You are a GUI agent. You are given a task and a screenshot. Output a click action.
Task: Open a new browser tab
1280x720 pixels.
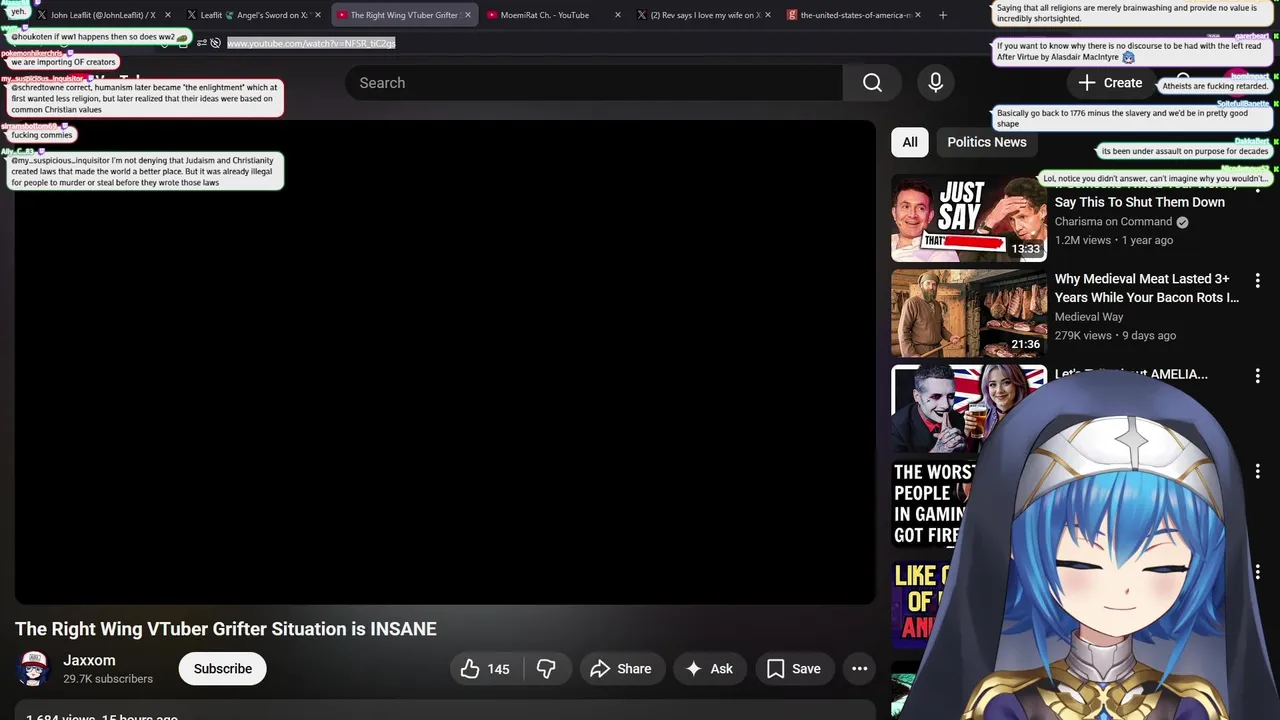pos(943,15)
